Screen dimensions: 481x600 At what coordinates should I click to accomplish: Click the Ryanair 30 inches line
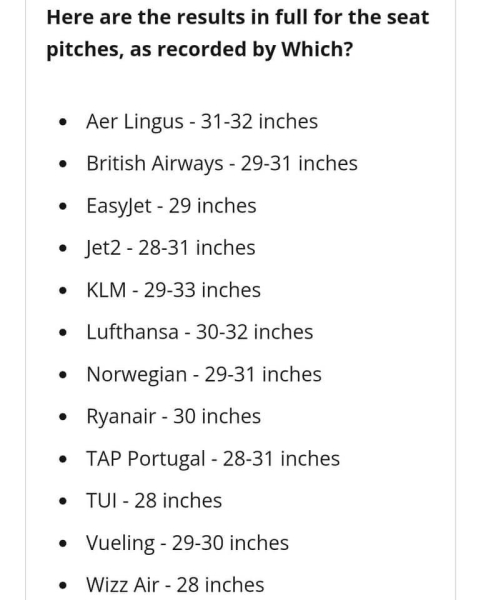[173, 416]
